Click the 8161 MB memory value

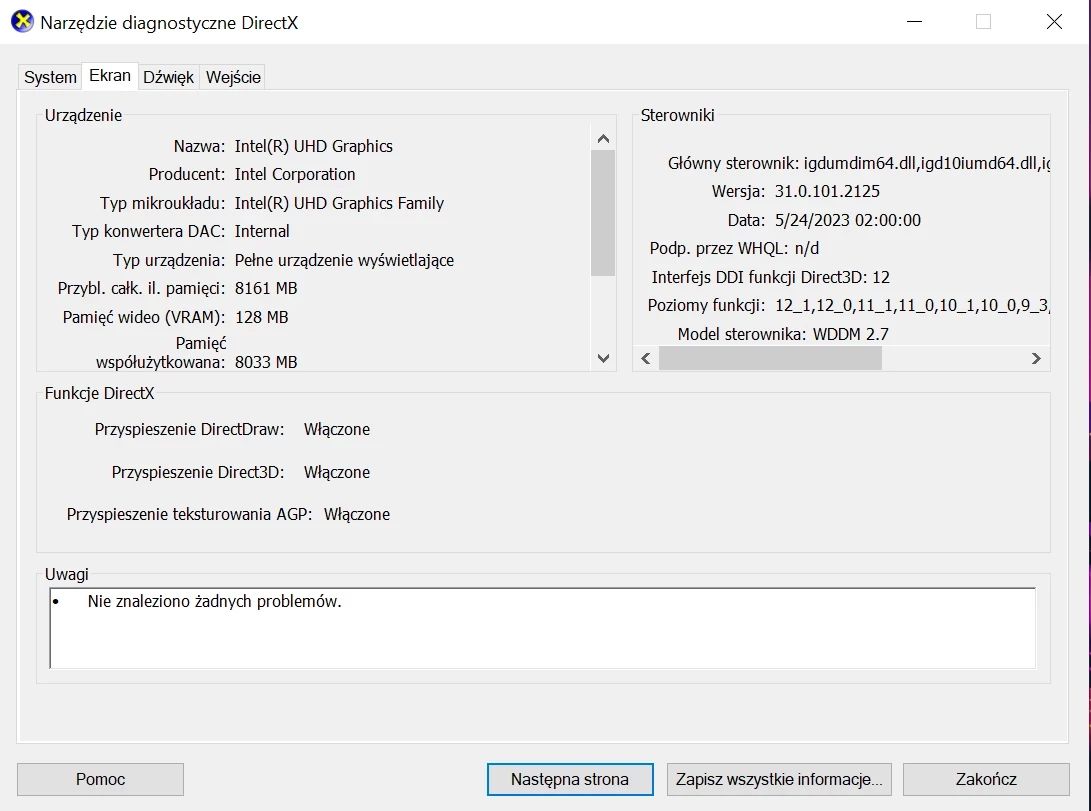(266, 288)
